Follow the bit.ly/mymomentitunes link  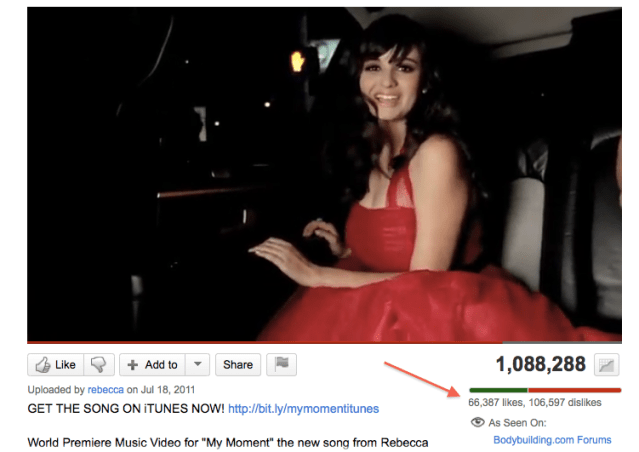click(x=303, y=408)
